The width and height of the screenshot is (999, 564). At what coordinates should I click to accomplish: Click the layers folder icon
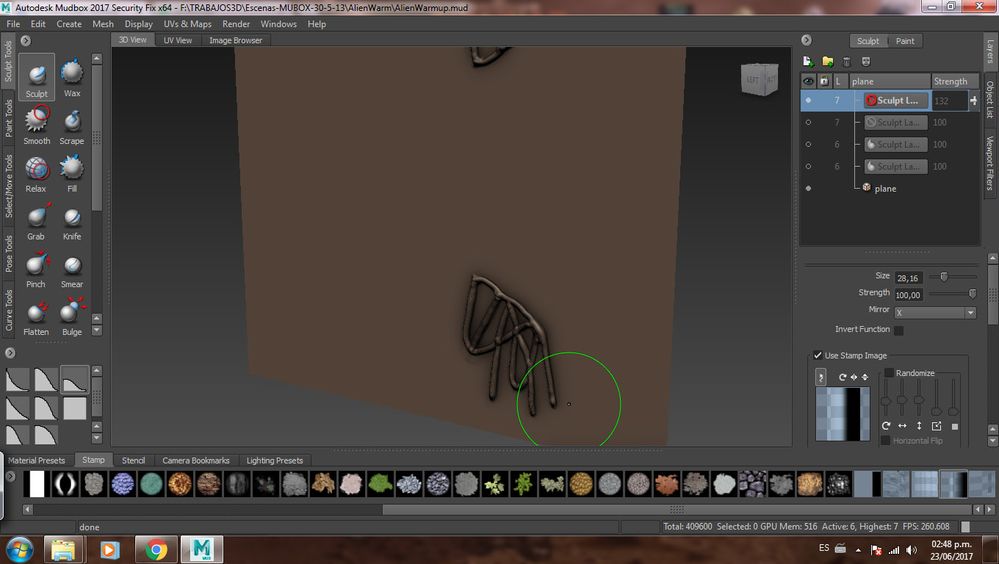click(828, 61)
